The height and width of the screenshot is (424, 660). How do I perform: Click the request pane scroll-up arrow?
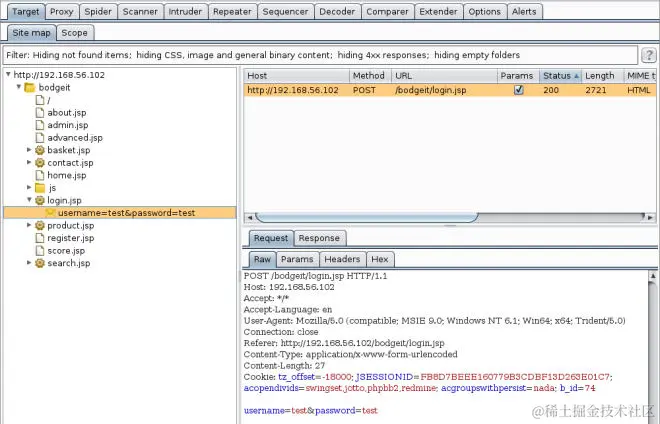[653, 276]
